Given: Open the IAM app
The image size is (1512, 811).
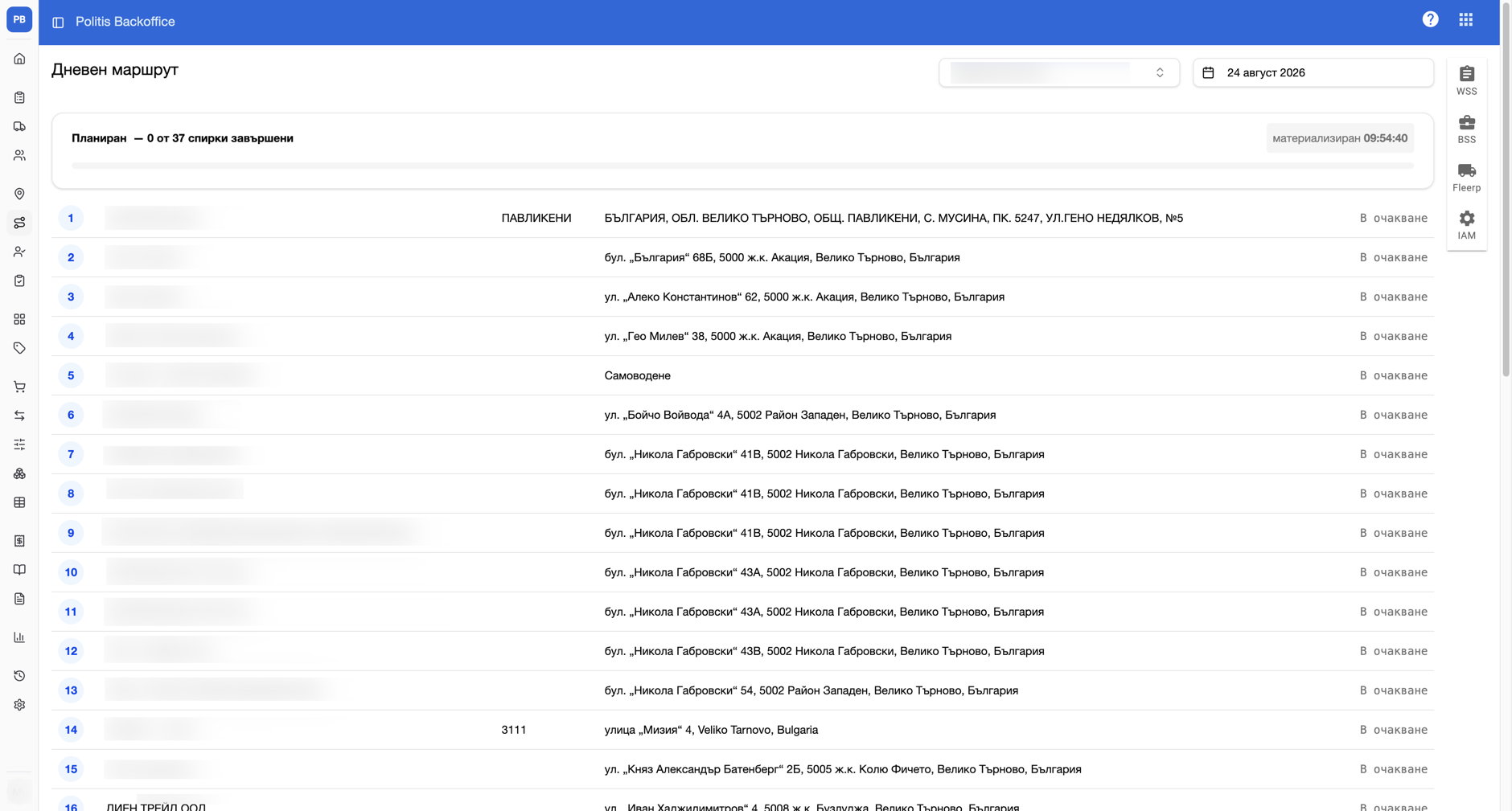Looking at the screenshot, I should click(x=1467, y=225).
